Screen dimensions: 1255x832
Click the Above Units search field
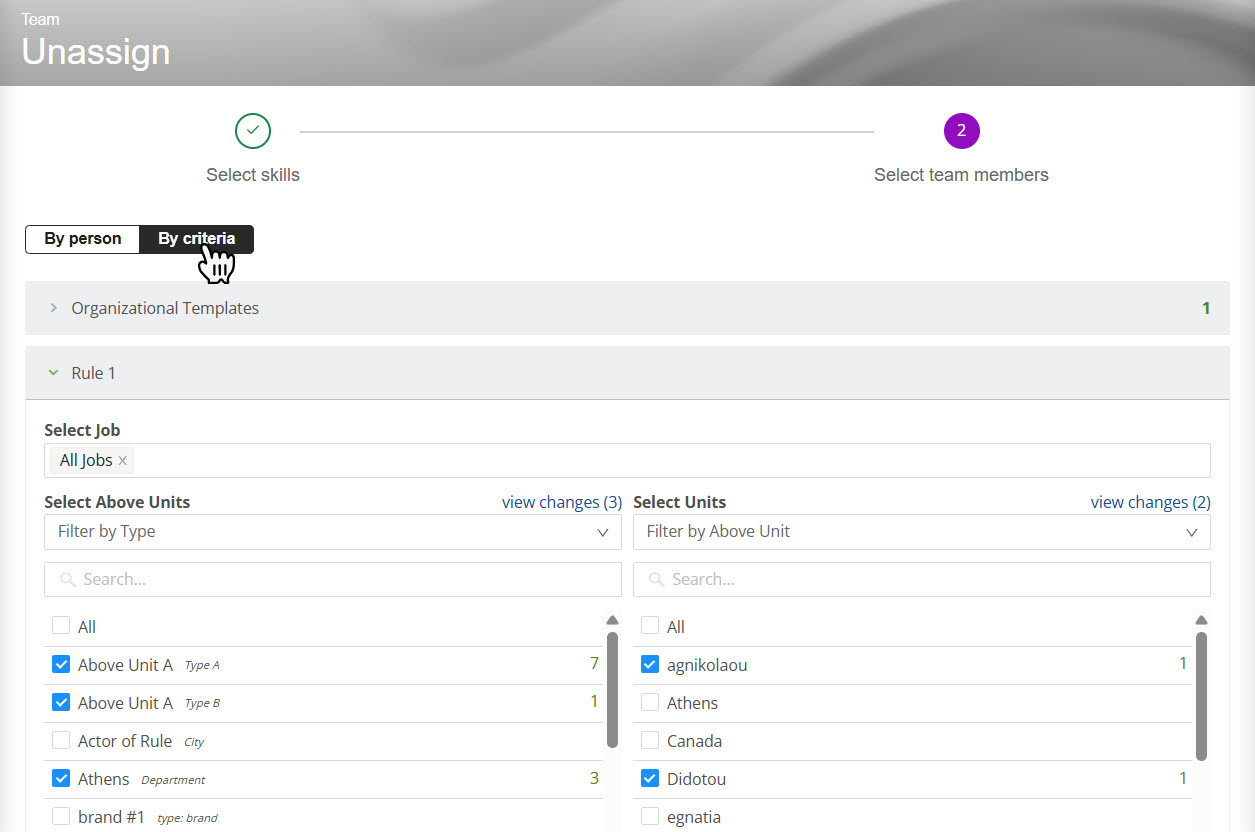332,580
